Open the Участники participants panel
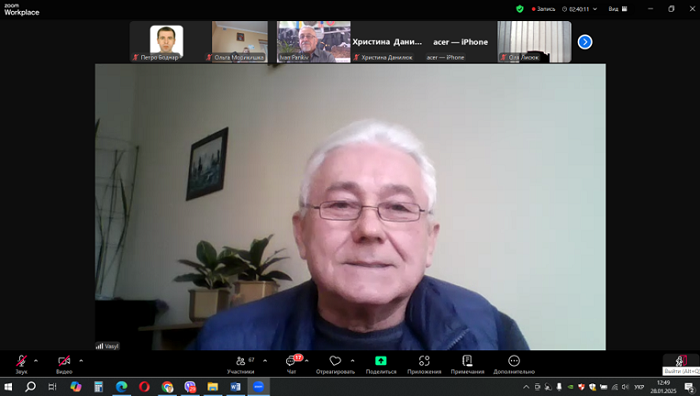Image resolution: width=700 pixels, height=396 pixels. pyautogui.click(x=241, y=364)
